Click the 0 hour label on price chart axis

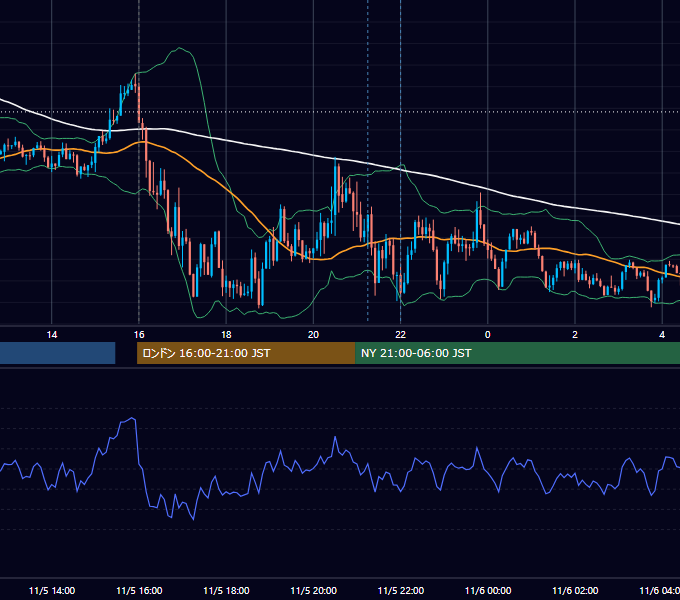(487, 335)
